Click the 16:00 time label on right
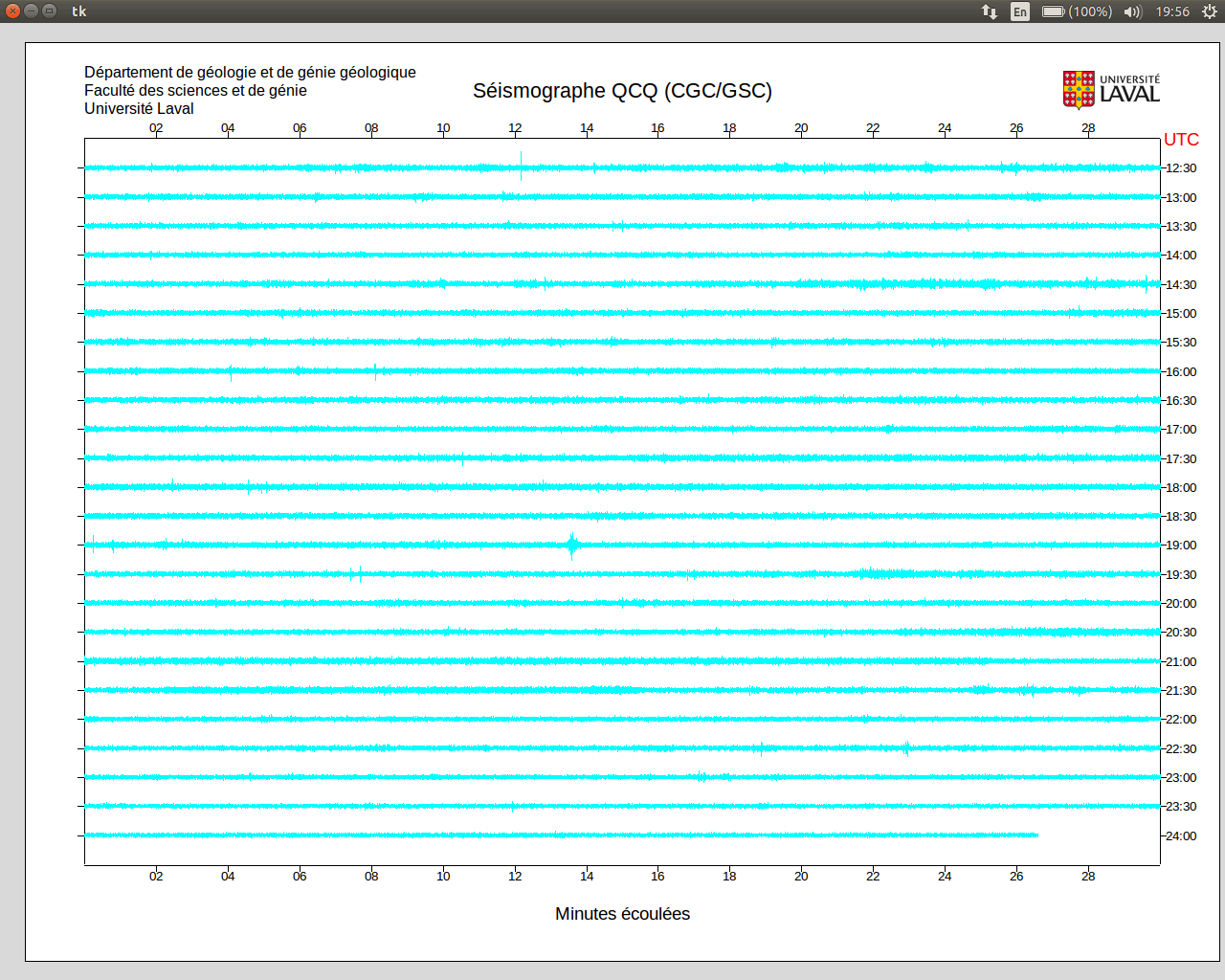The height and width of the screenshot is (980, 1225). (x=1180, y=372)
